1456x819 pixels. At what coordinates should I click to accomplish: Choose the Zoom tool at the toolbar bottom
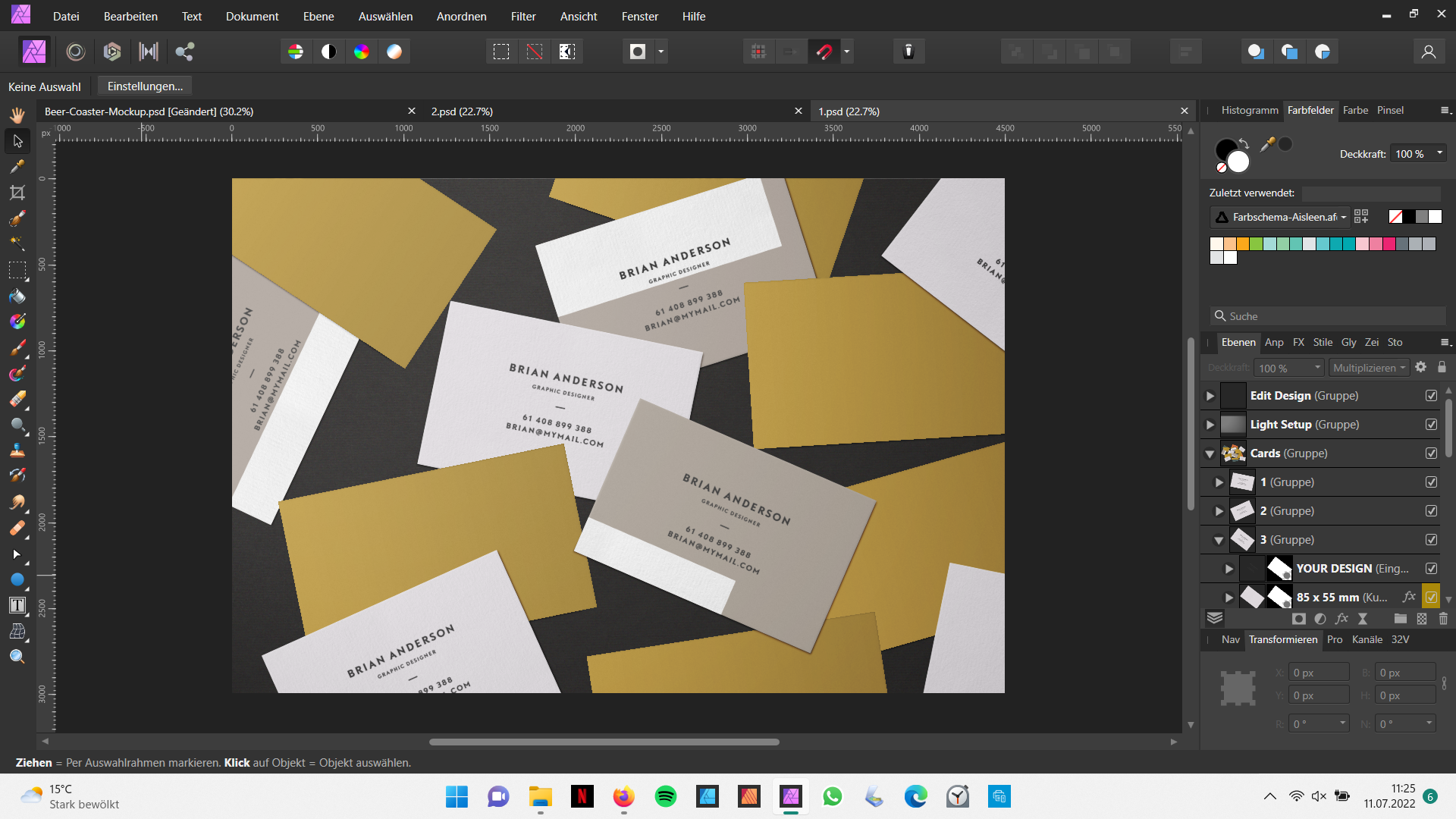(17, 656)
